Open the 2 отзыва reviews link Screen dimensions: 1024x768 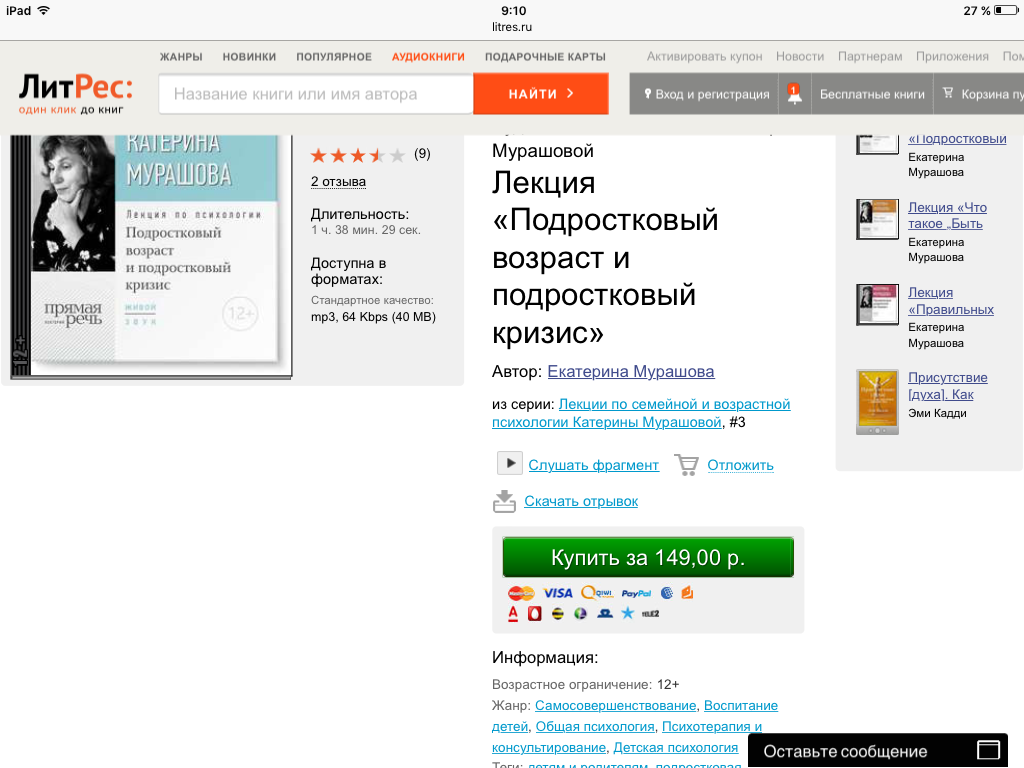point(338,182)
